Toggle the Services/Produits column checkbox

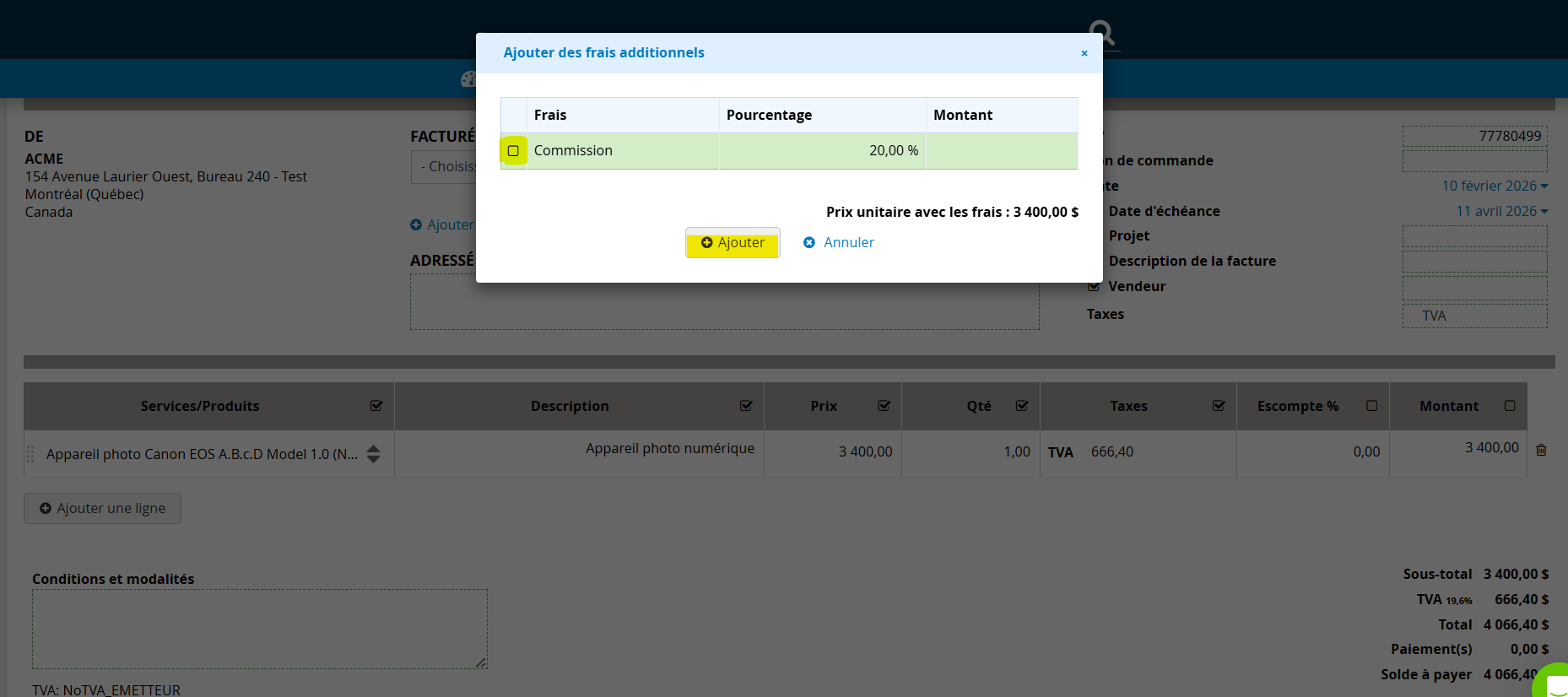pyautogui.click(x=376, y=406)
